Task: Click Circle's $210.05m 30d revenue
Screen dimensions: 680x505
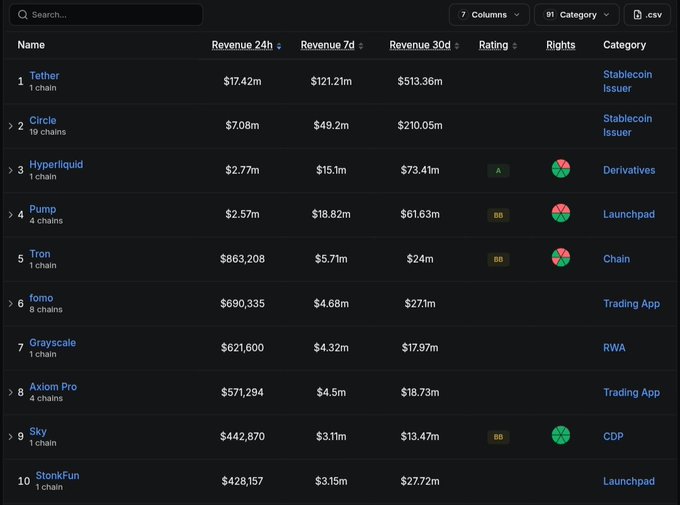Action: coord(420,125)
